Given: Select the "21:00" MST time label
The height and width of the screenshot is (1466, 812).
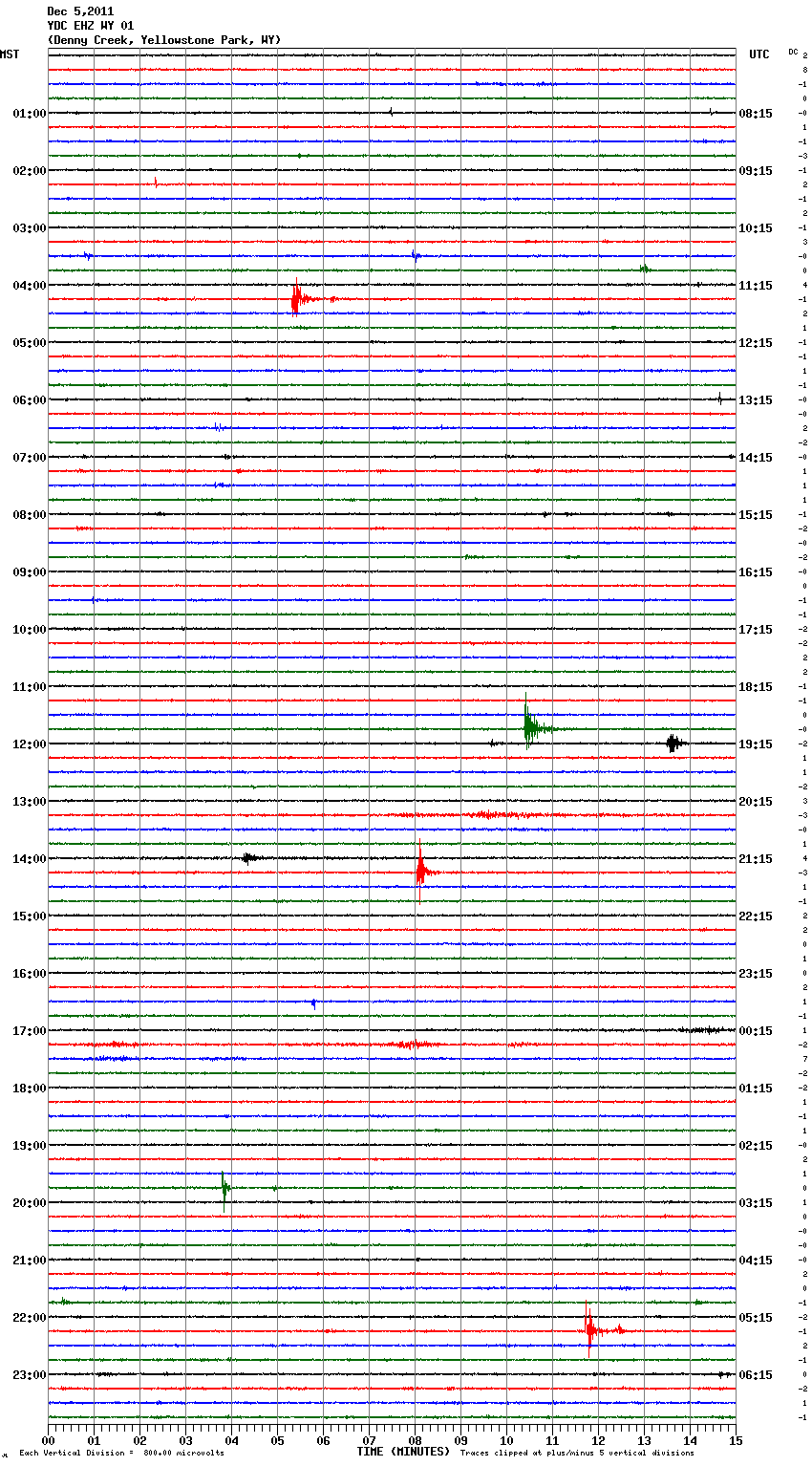Looking at the screenshot, I should pyautogui.click(x=30, y=1261).
